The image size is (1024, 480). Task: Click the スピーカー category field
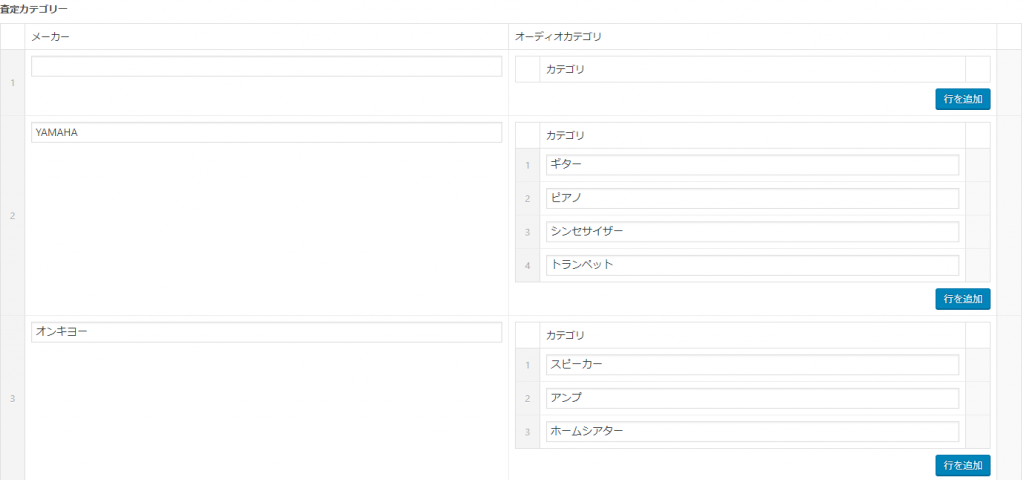pos(752,365)
